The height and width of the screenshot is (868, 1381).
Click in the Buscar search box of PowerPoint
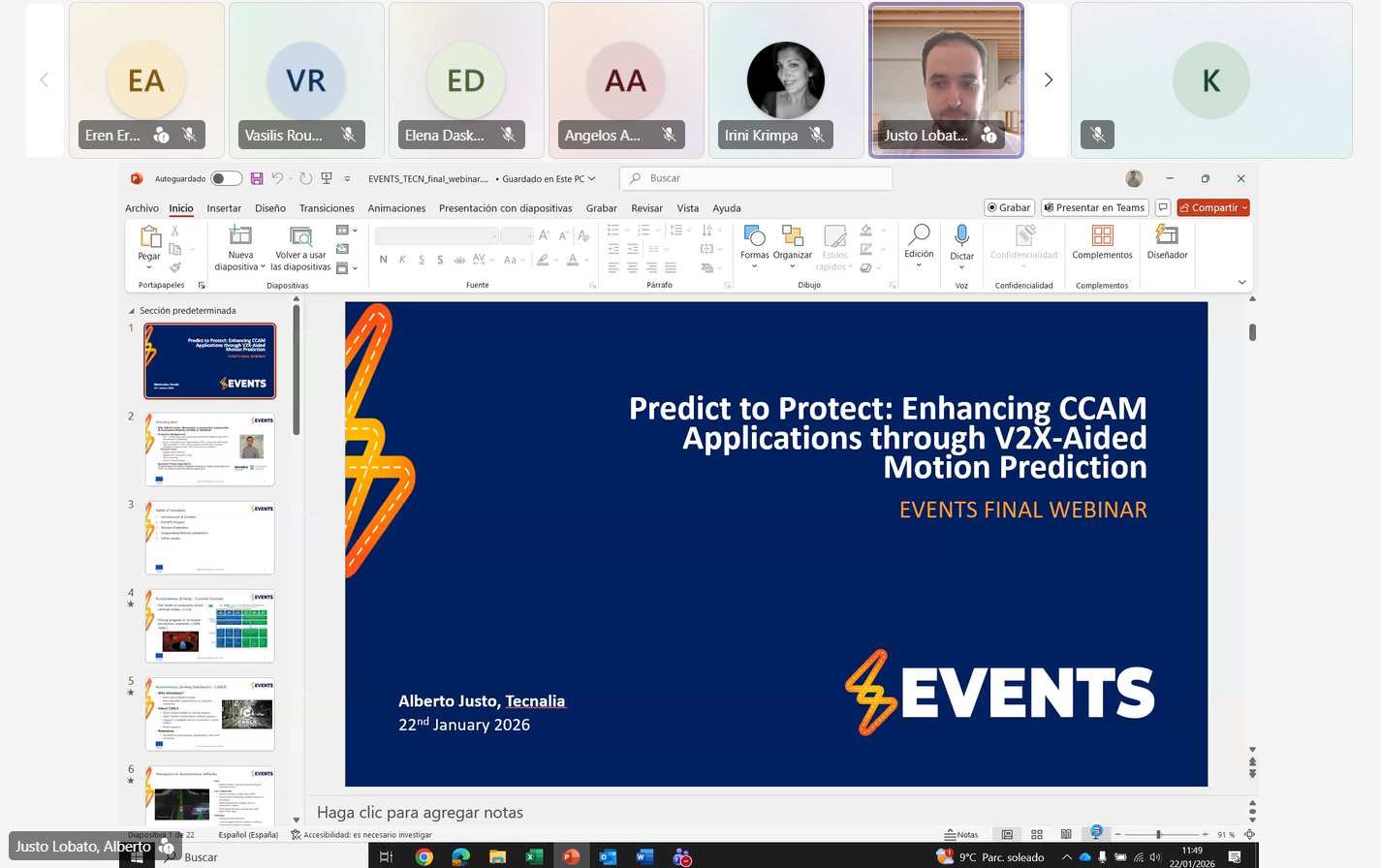click(756, 178)
